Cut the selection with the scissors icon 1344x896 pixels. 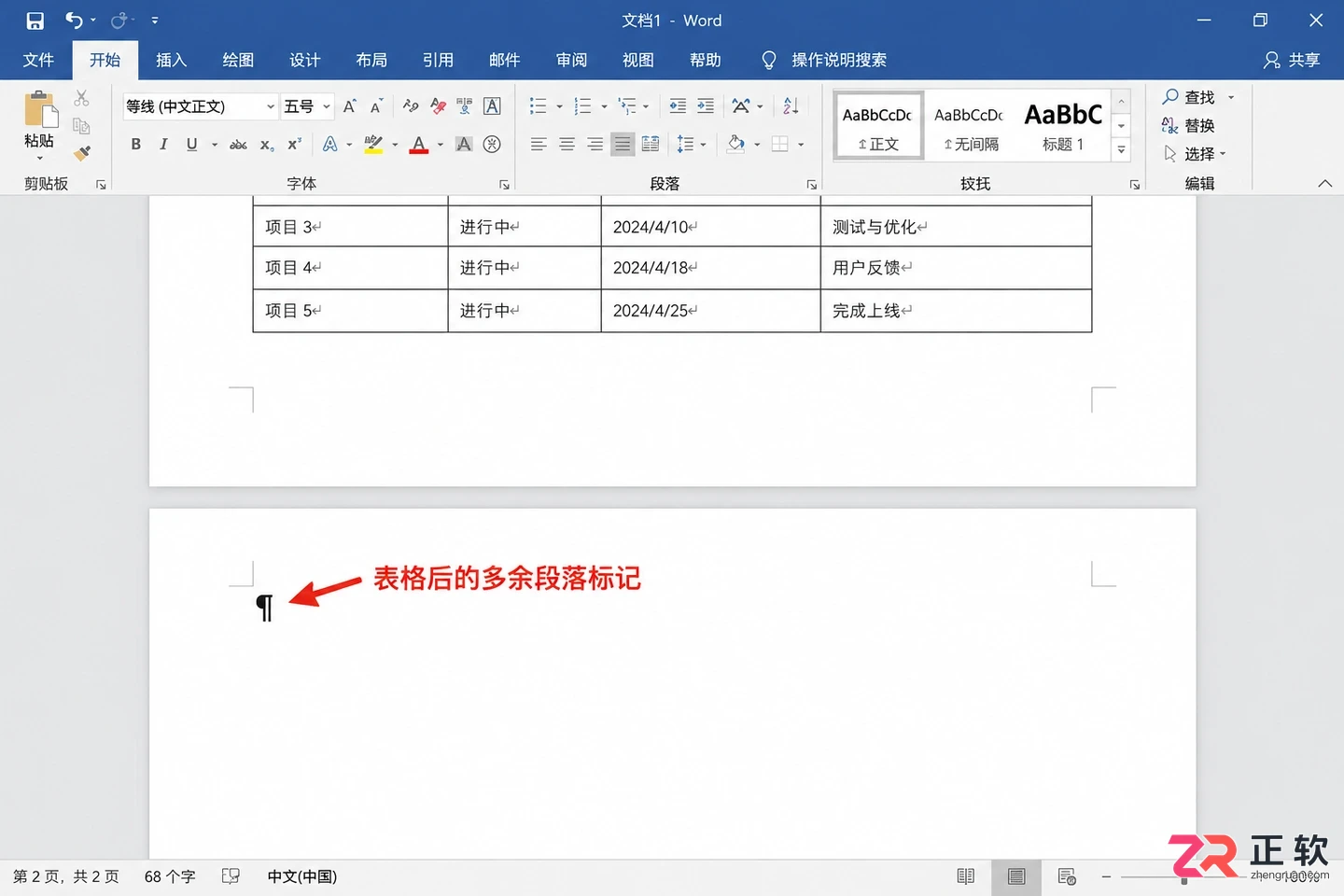click(81, 98)
